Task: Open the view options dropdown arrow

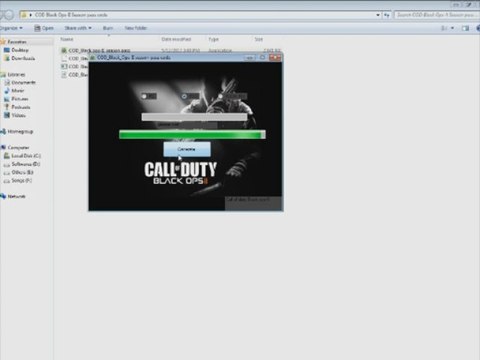Action: coord(452,28)
